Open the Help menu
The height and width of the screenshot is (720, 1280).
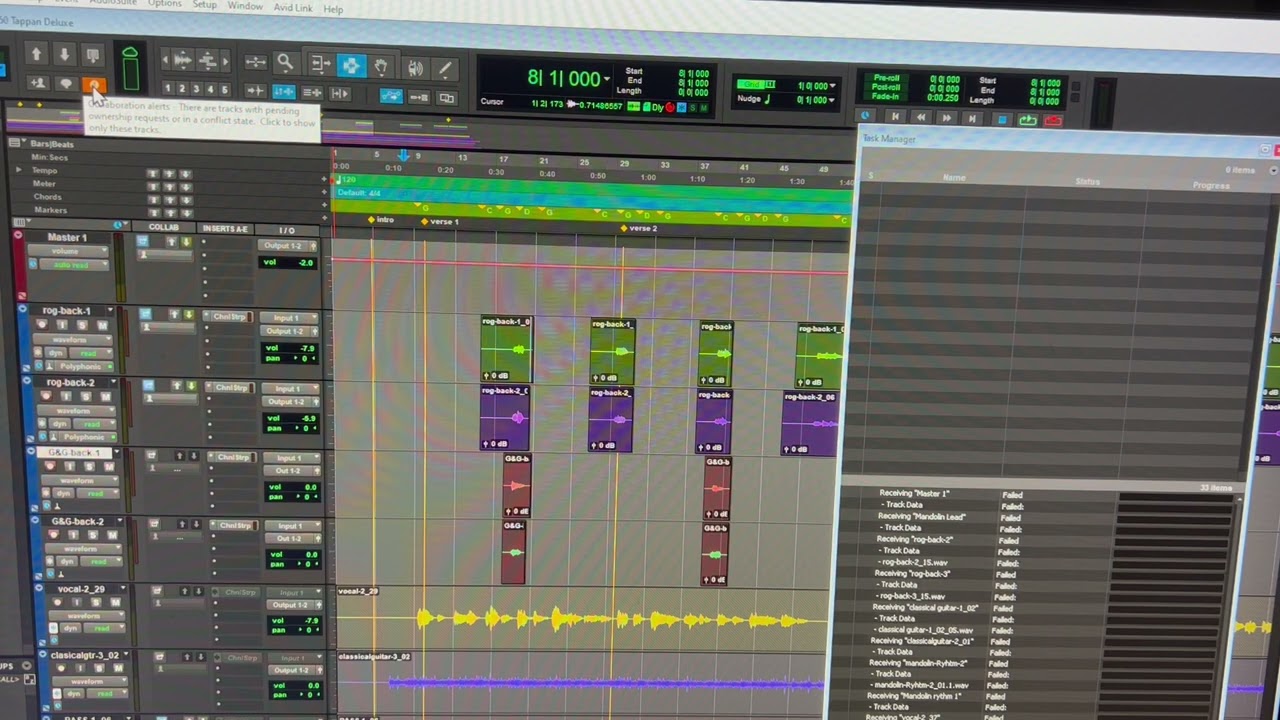(333, 9)
